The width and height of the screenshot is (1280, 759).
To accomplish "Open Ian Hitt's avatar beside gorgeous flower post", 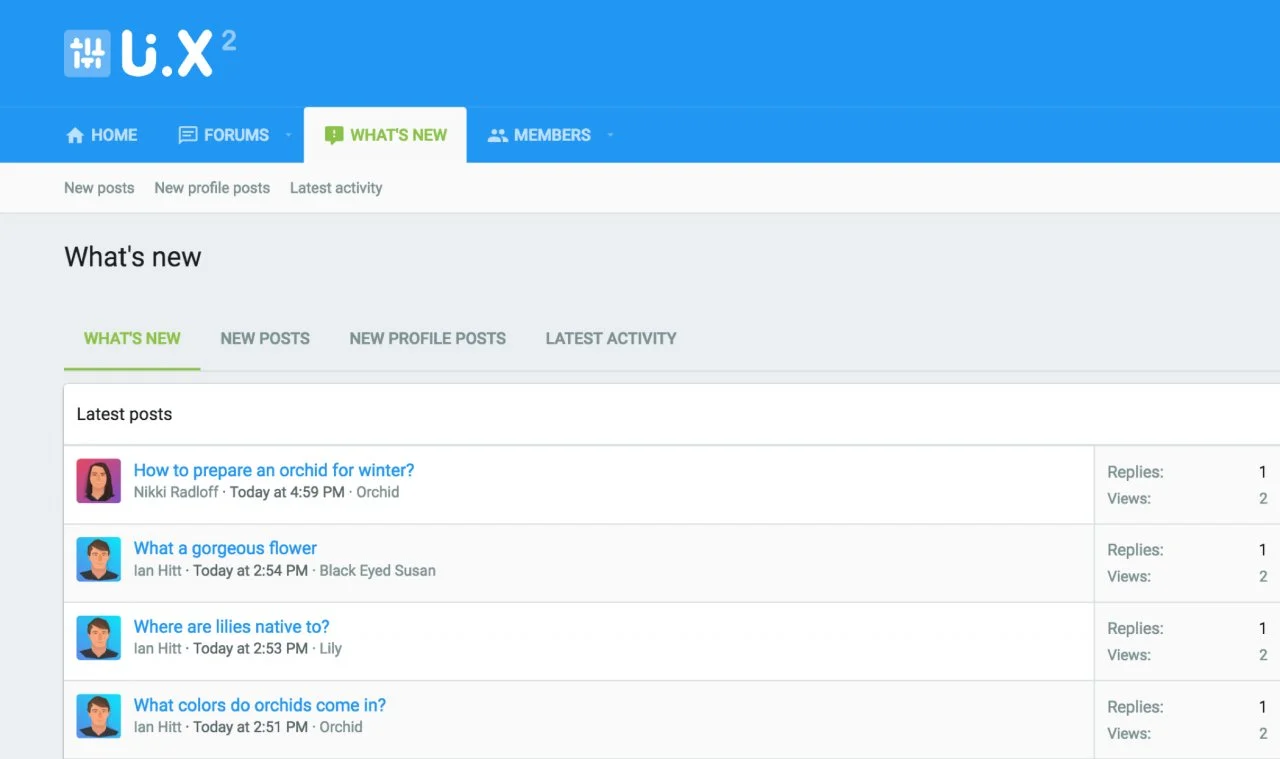I will 99,559.
